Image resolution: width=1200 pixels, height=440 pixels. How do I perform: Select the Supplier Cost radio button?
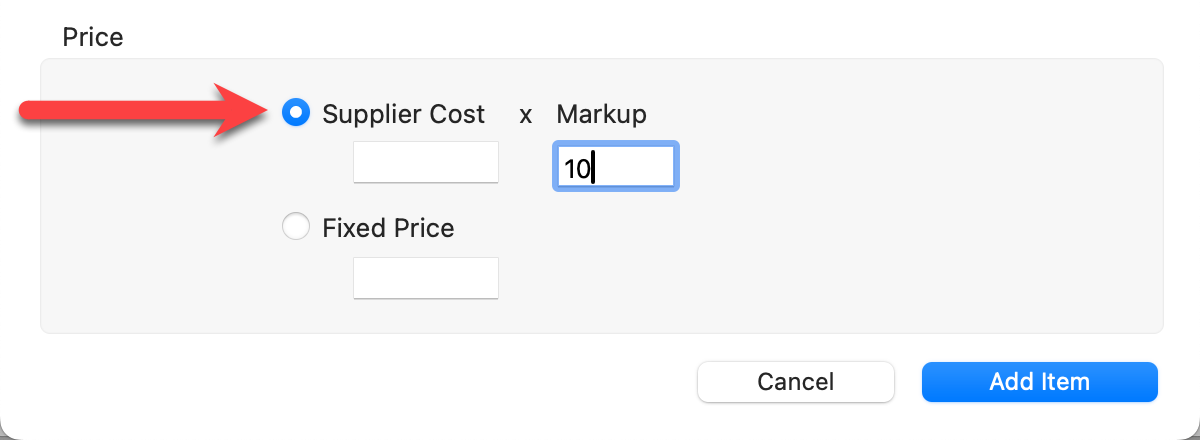click(296, 113)
